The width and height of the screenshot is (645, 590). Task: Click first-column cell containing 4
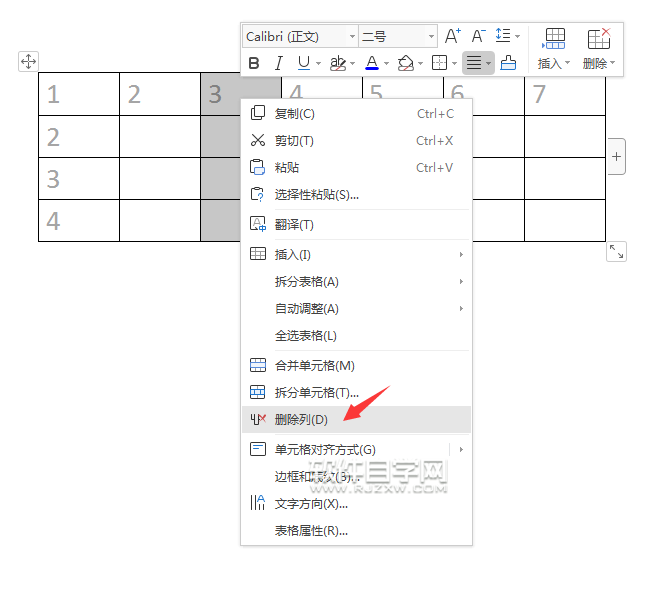79,221
